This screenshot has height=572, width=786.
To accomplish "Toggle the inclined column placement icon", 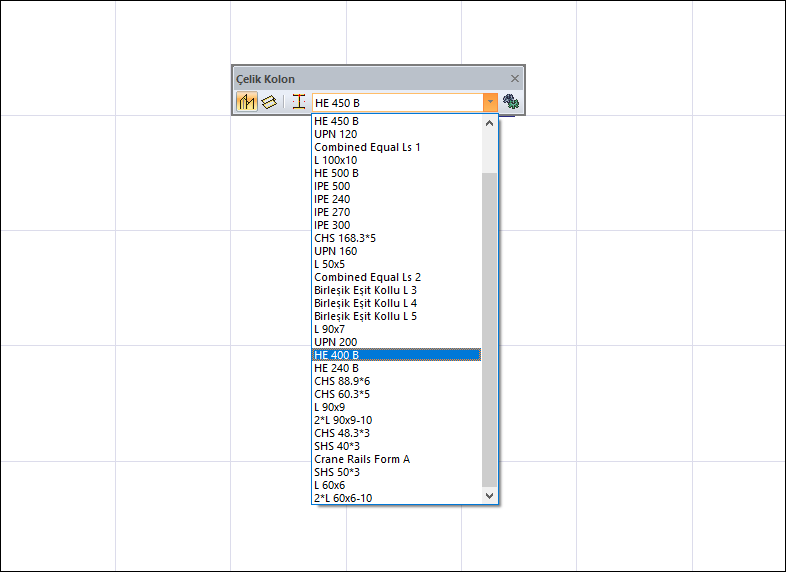I will pyautogui.click(x=269, y=102).
